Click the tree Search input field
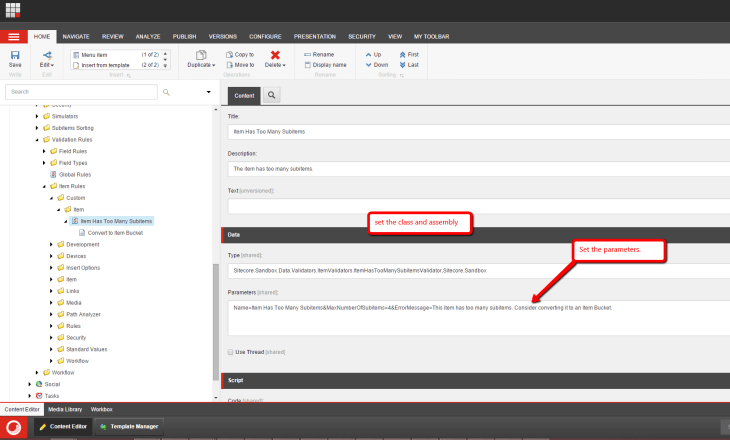 [x=81, y=92]
